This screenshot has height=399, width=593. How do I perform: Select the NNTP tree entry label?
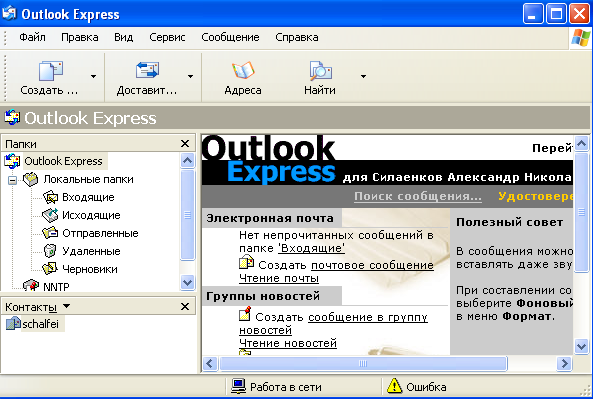[x=56, y=287]
